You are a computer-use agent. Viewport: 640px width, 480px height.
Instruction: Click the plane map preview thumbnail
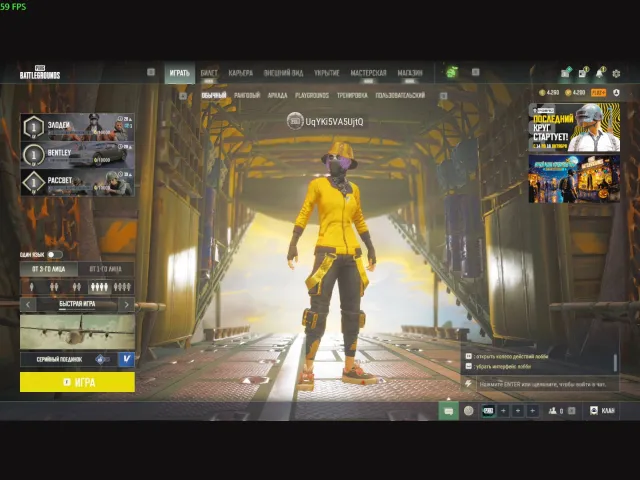77,331
